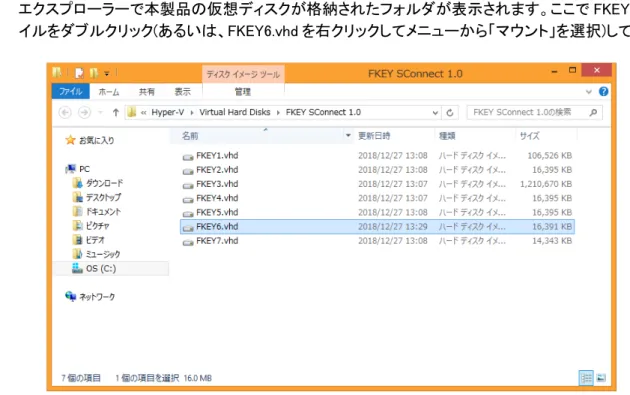Screen dimensions: 630x395
Task: Sort by the 更新日時 column header
Action: 374,136
